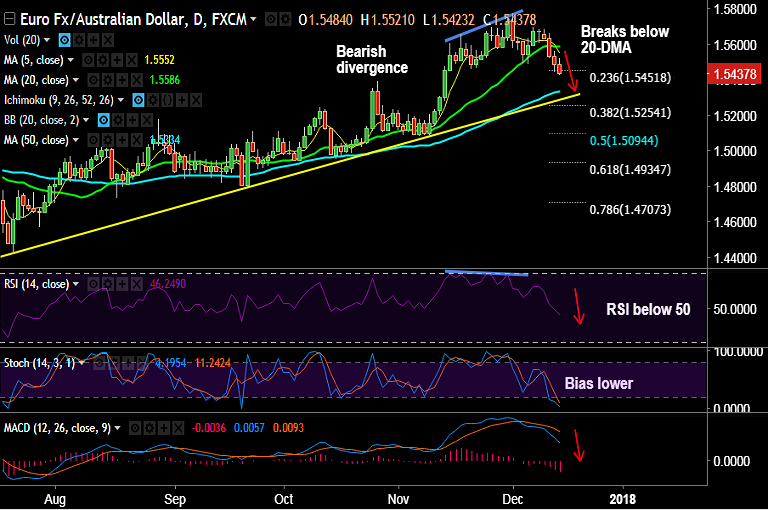This screenshot has width=768, height=510.
Task: Remove the MA (50, close) indicator
Action: (x=137, y=140)
